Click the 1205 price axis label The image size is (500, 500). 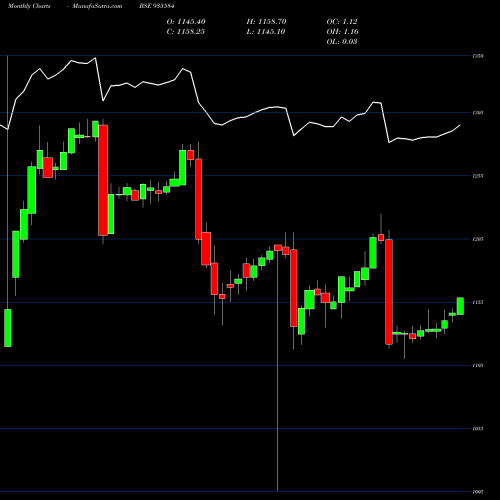tap(478, 239)
